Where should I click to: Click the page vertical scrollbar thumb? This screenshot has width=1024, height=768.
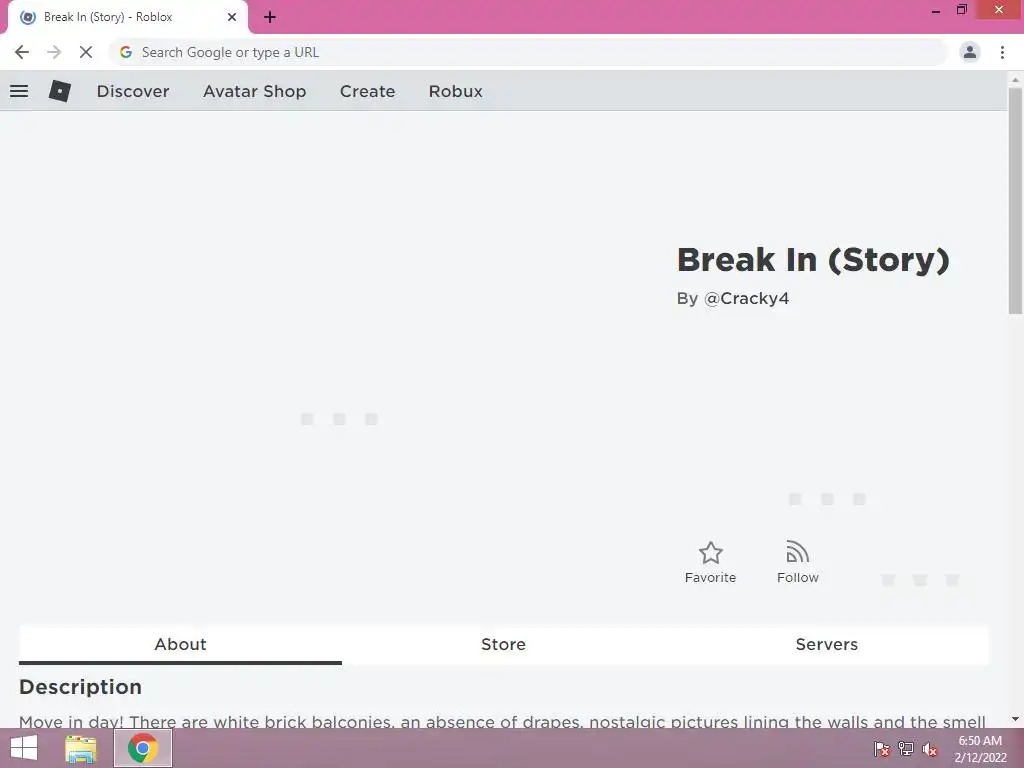(1015, 200)
